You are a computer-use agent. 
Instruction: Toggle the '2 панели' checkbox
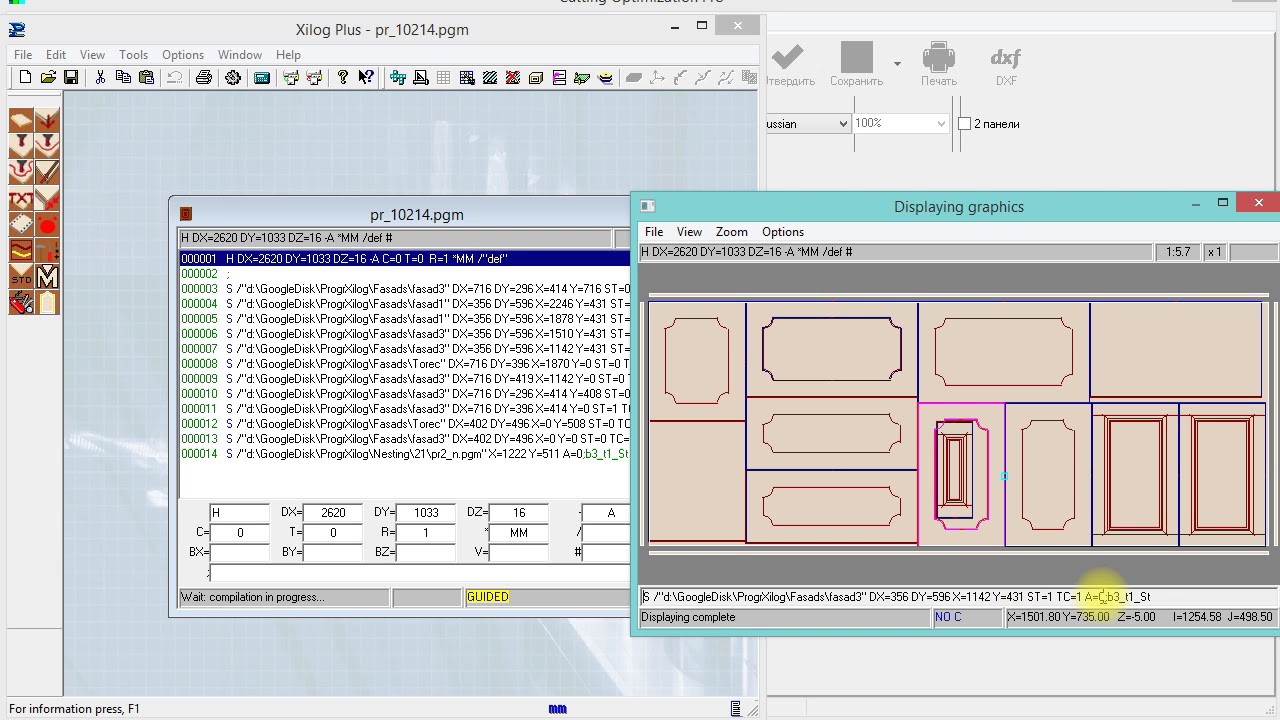[x=965, y=123]
